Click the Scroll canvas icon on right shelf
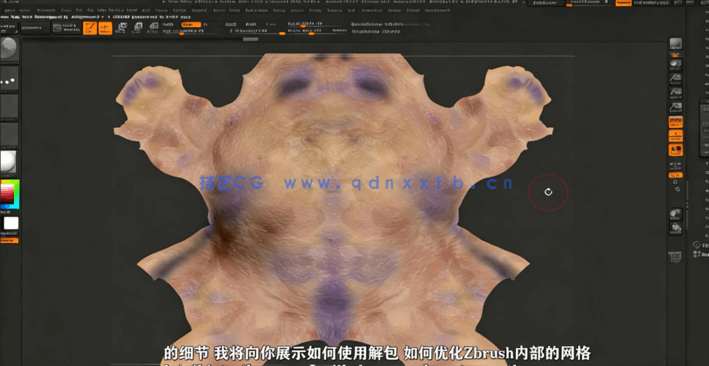This screenshot has width=709, height=366. pyautogui.click(x=676, y=64)
